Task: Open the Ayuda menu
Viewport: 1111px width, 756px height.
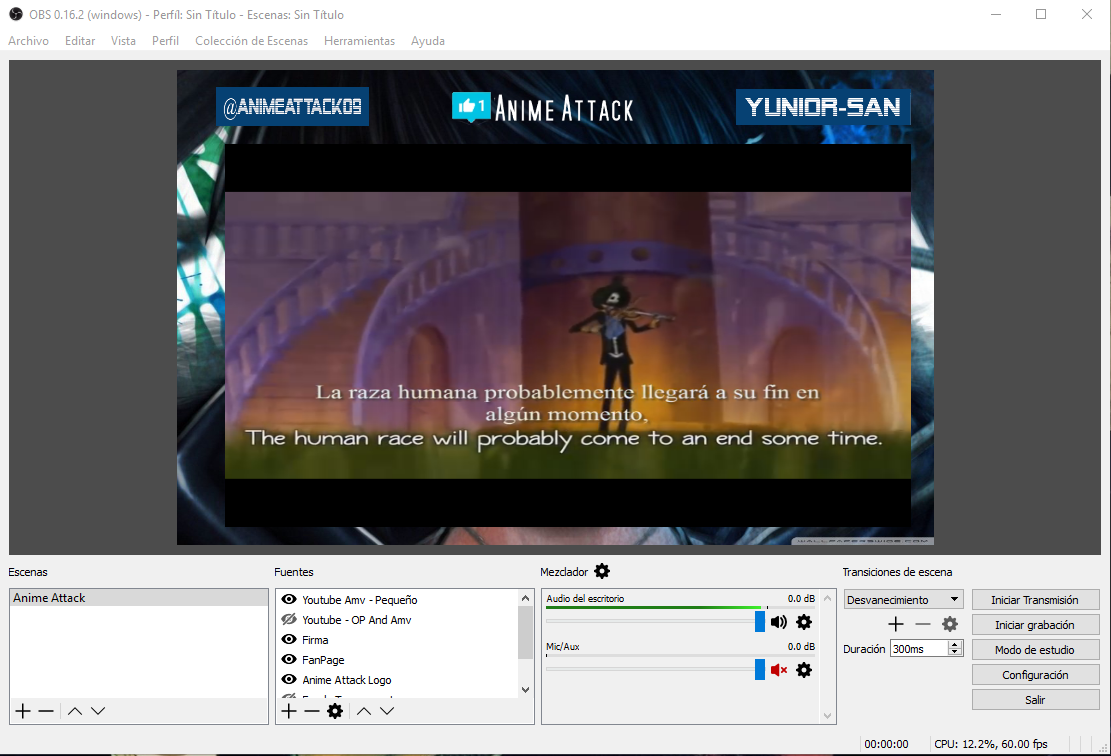Action: [x=428, y=41]
